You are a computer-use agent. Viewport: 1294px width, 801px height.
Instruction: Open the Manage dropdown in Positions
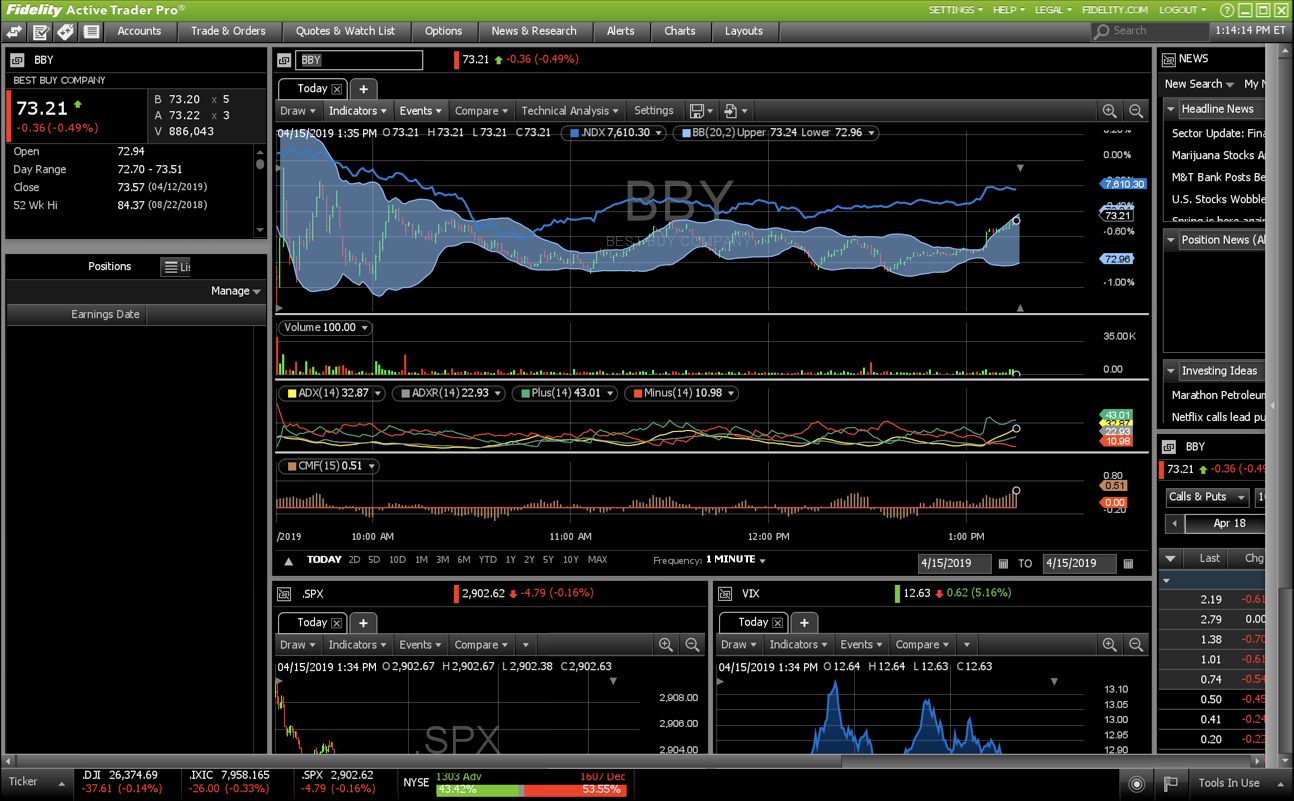tap(235, 291)
